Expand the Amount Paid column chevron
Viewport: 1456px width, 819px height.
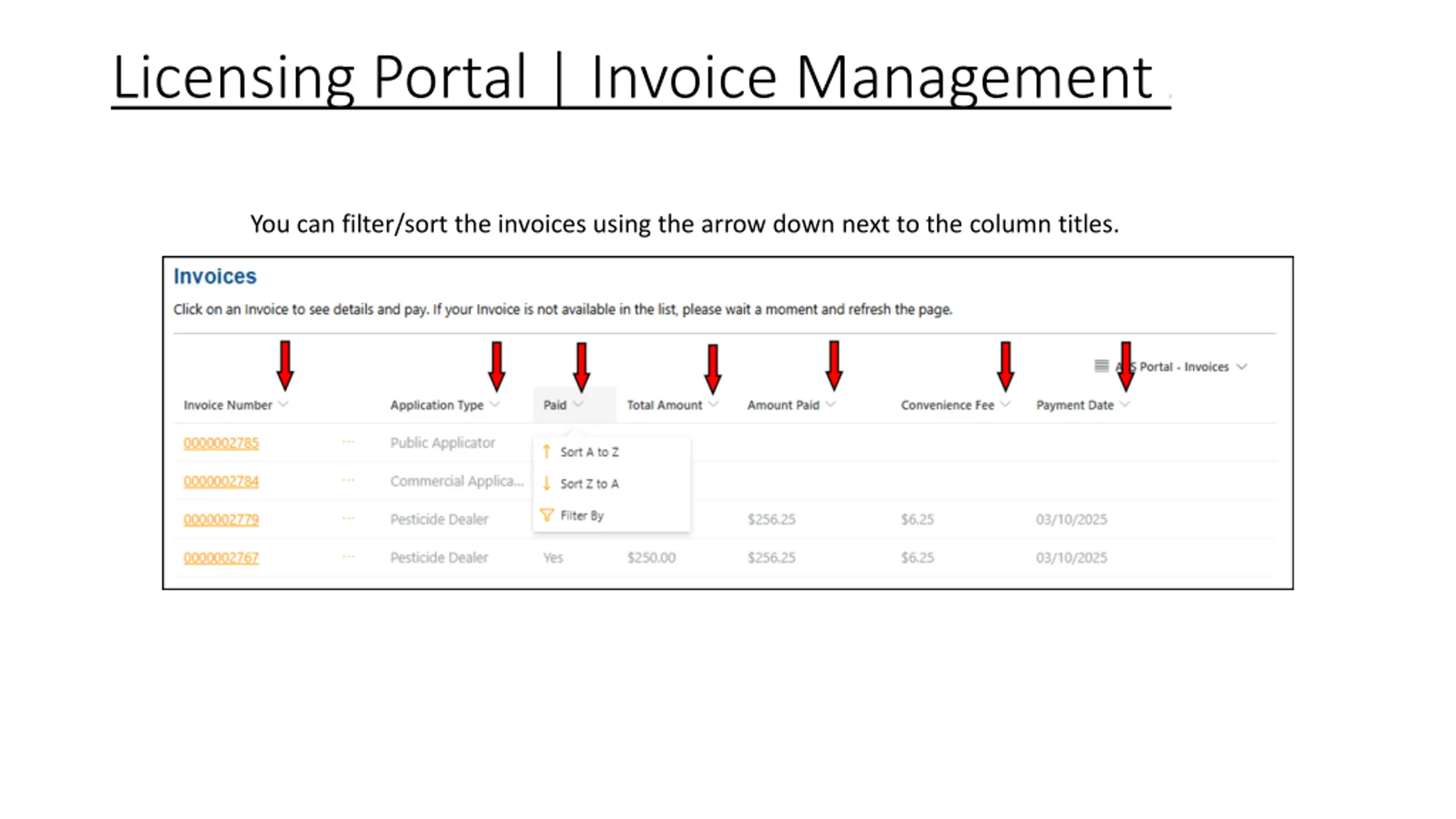pyautogui.click(x=830, y=404)
